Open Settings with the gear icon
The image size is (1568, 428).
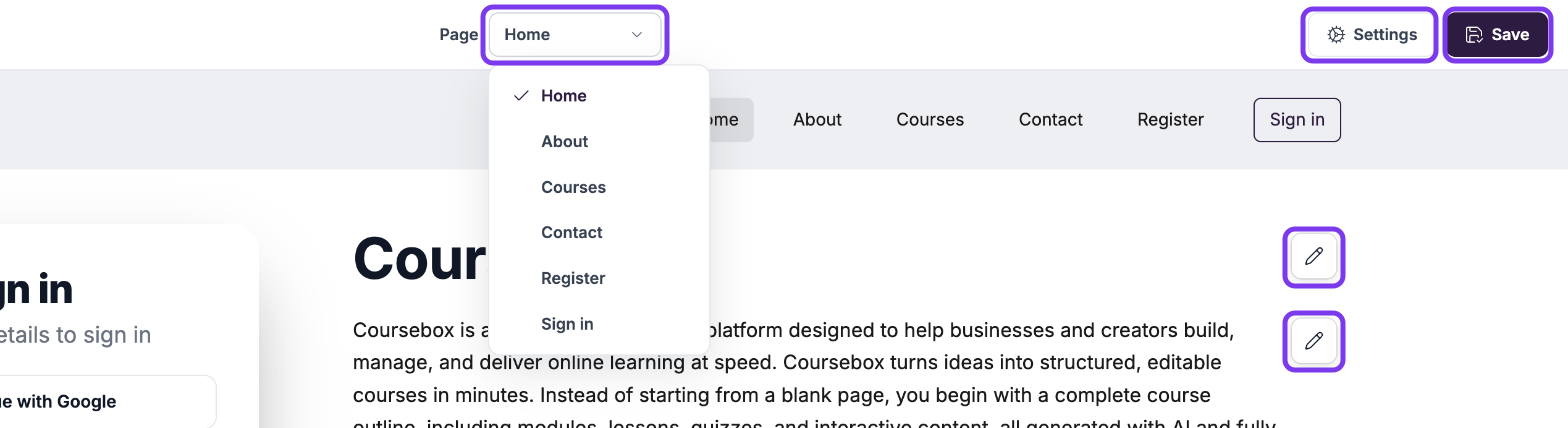(1371, 35)
